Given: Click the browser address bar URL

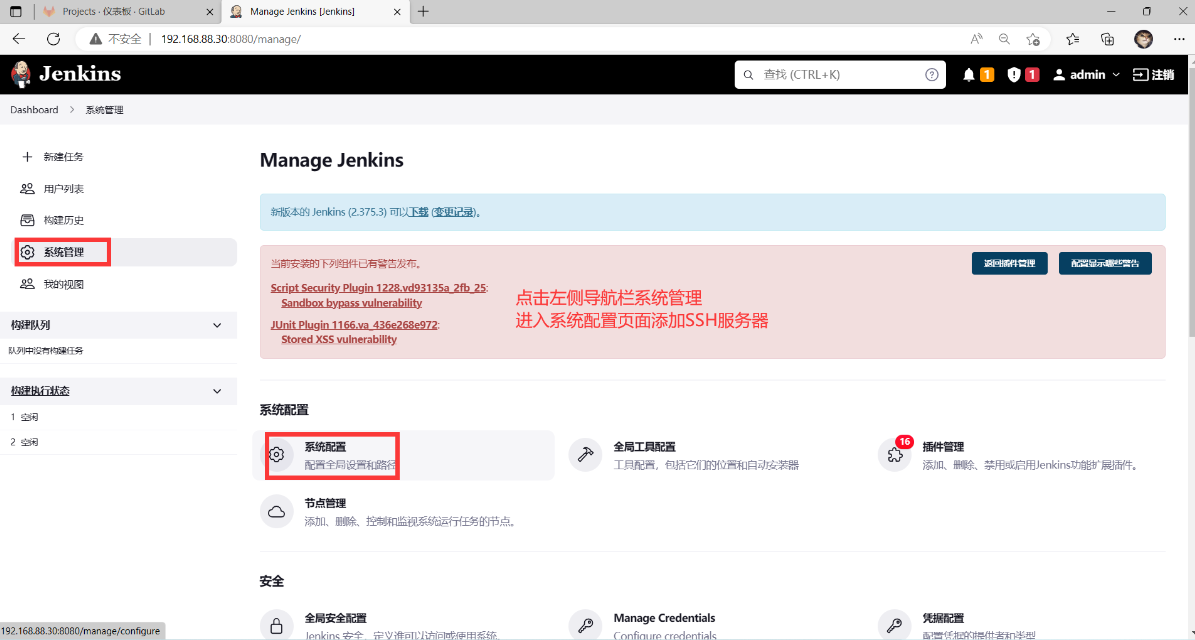Looking at the screenshot, I should [x=231, y=39].
